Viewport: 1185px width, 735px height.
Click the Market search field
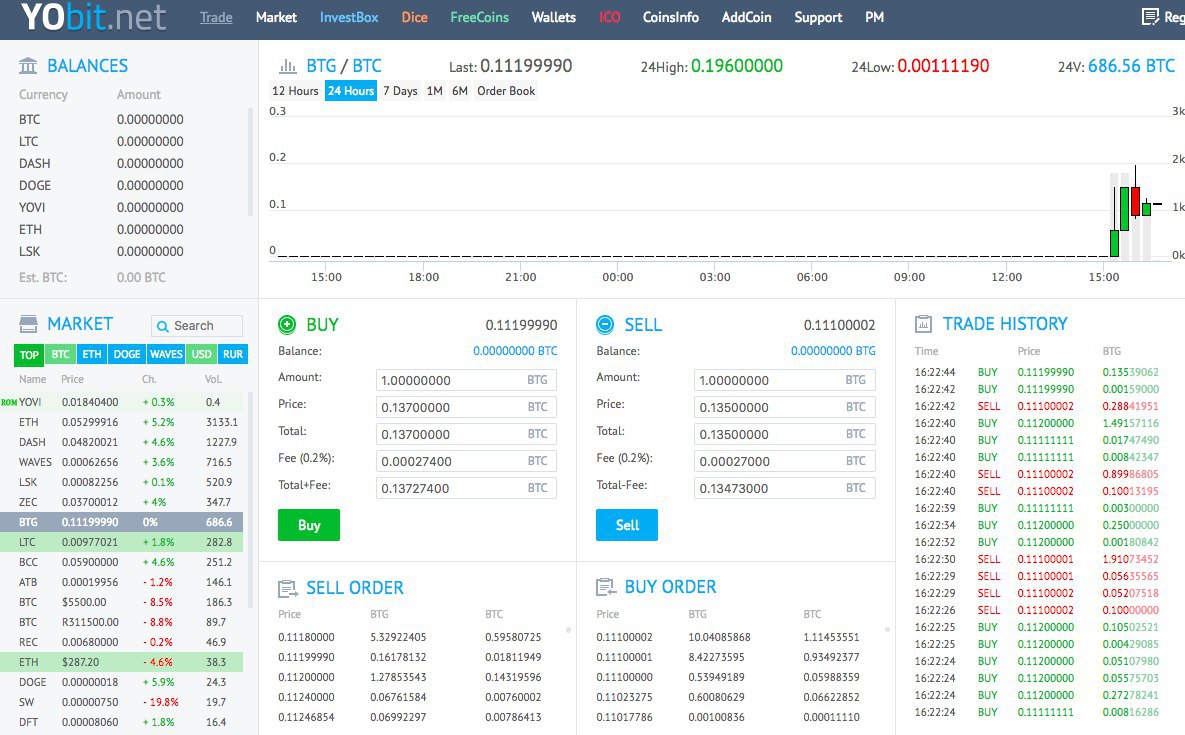(x=196, y=326)
